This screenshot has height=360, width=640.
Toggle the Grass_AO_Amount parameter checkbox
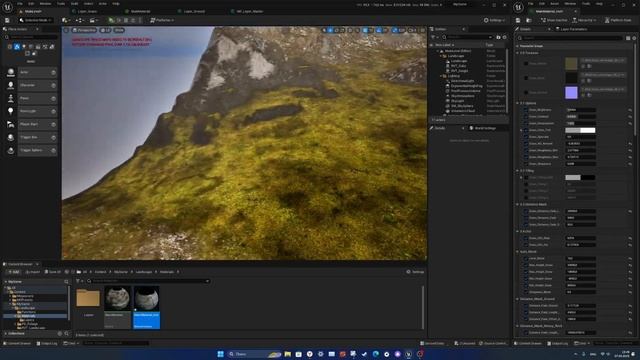[526, 144]
